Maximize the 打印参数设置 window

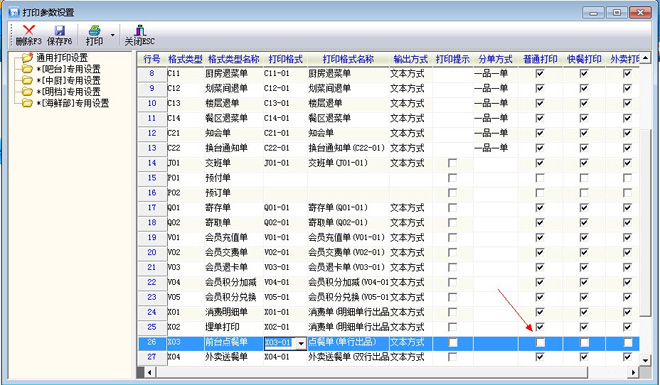click(617, 13)
